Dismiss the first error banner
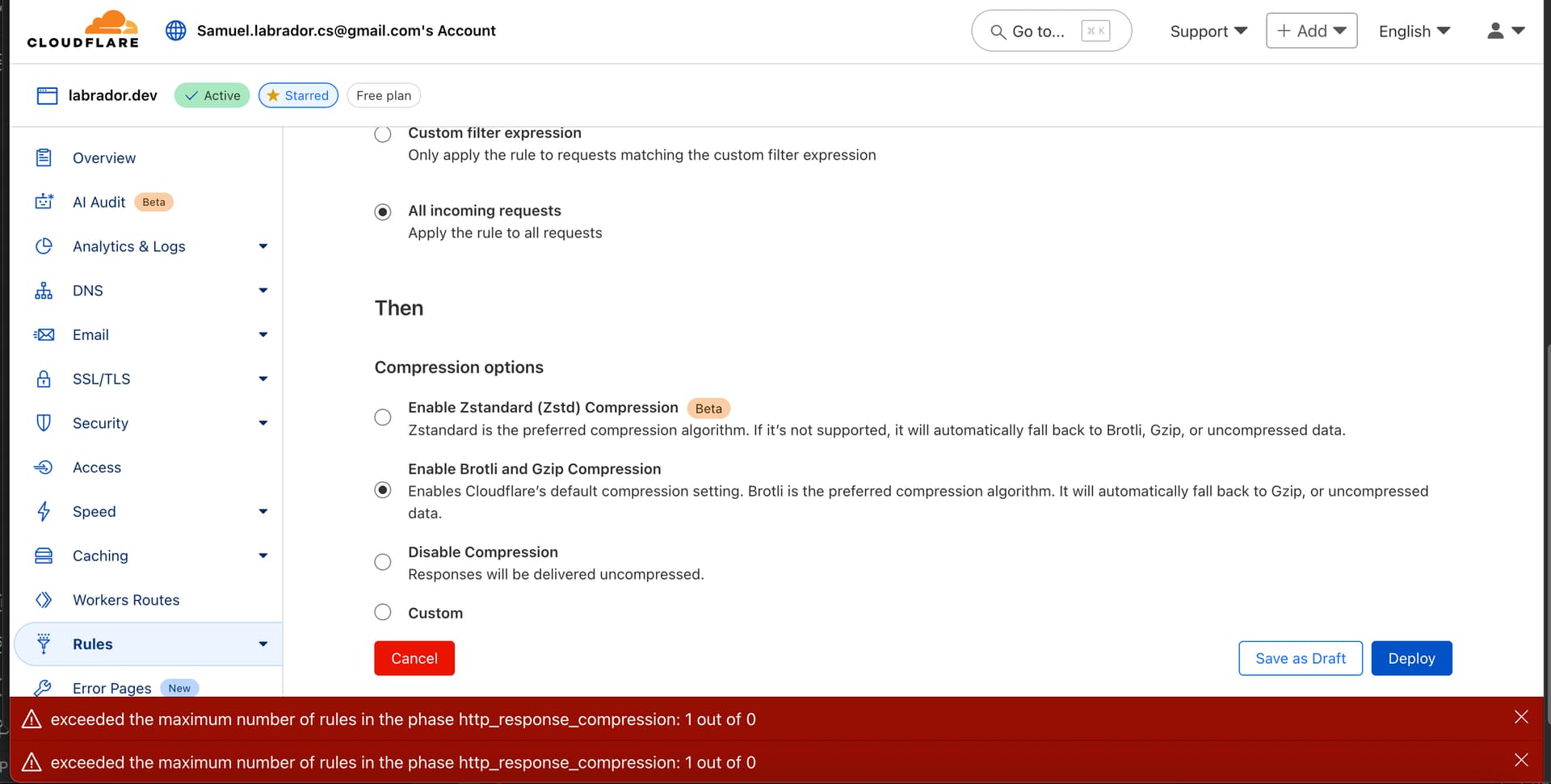1551x784 pixels. coord(1521,717)
